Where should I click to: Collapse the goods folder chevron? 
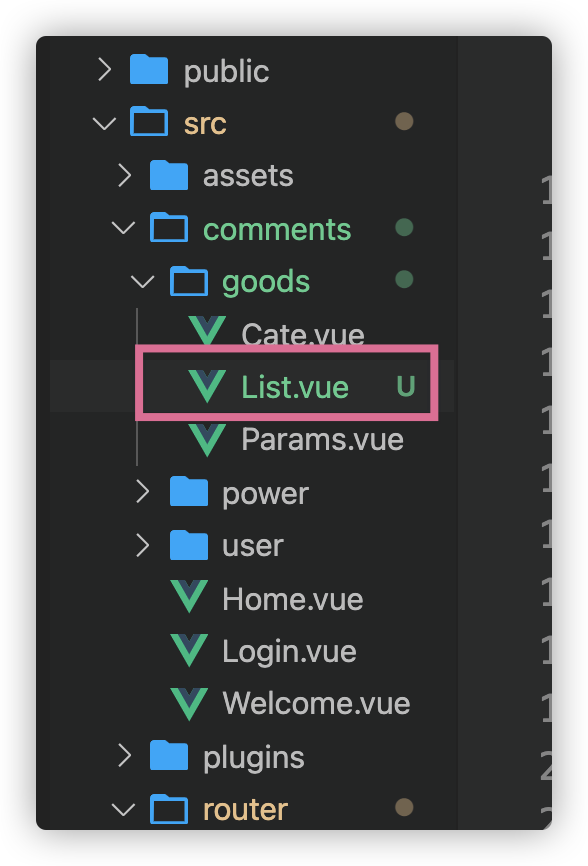(x=143, y=282)
